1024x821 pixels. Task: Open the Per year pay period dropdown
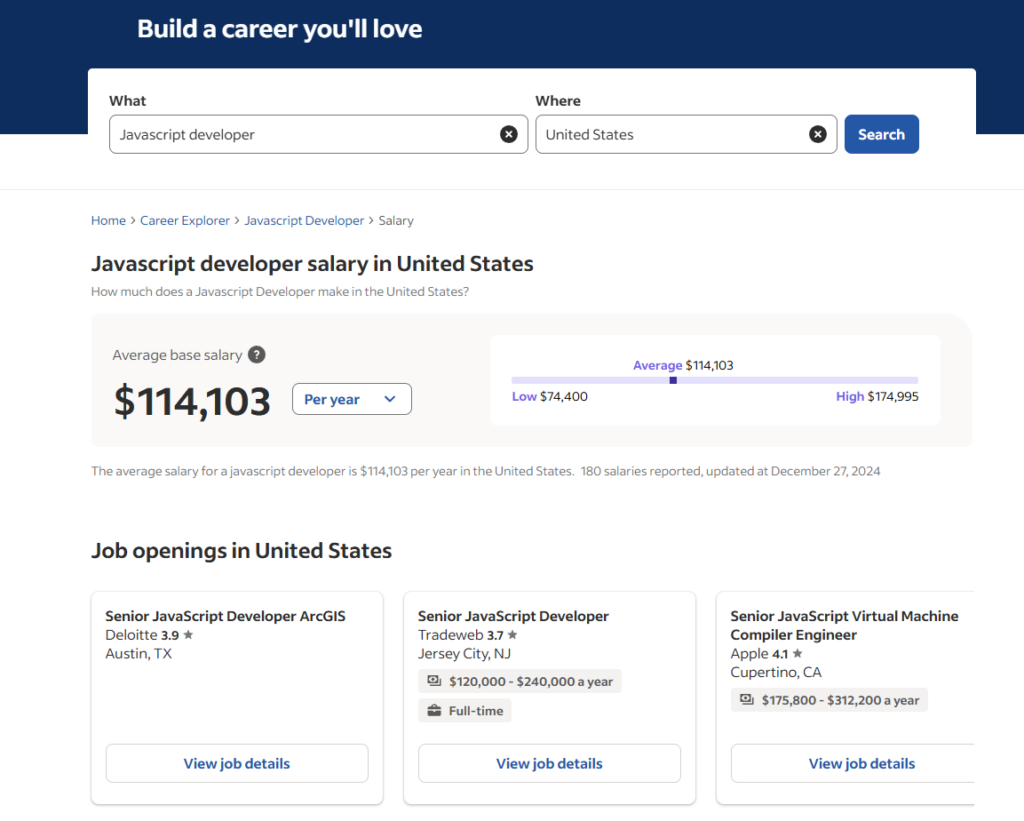click(x=351, y=399)
